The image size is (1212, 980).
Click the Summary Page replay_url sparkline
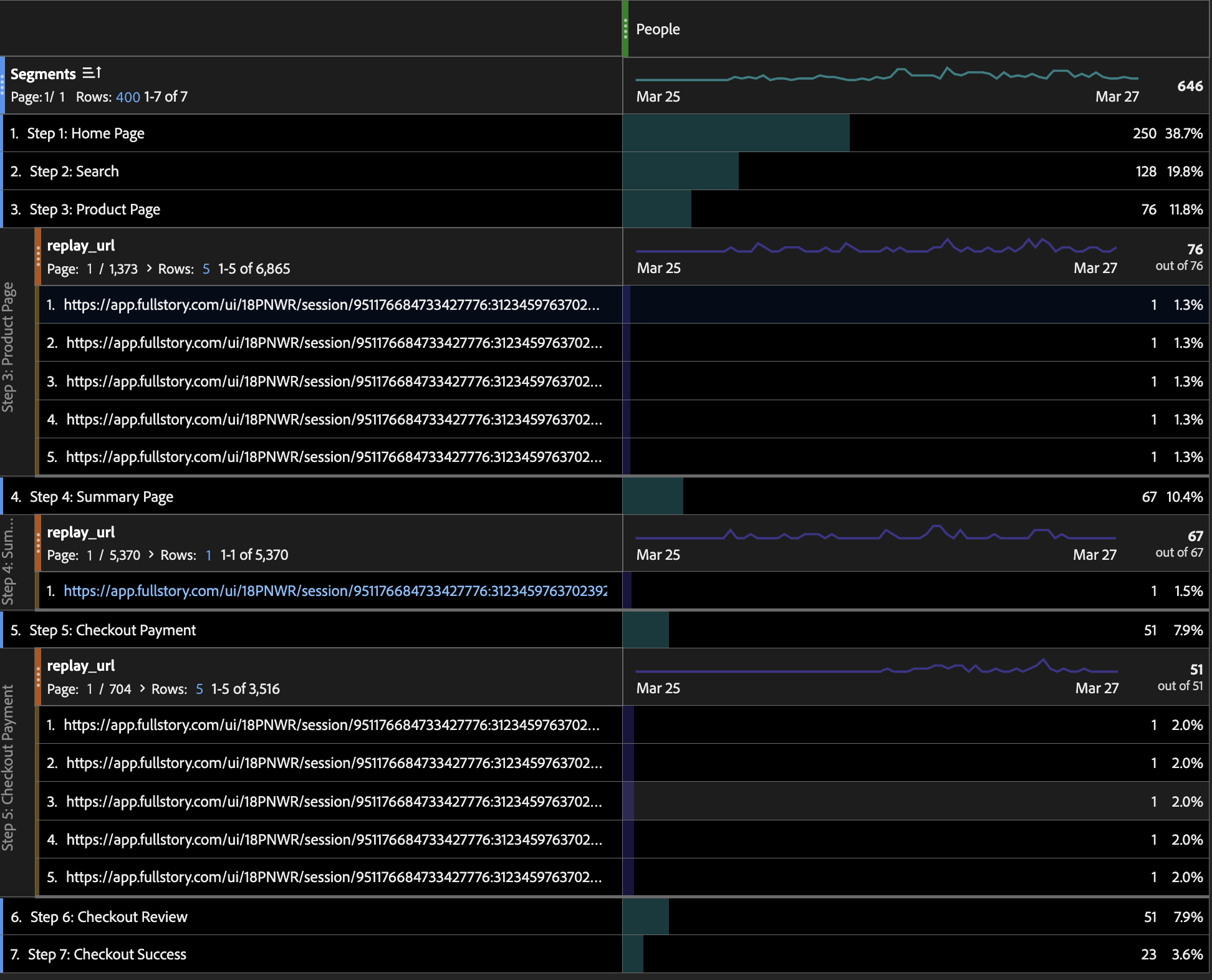[876, 533]
